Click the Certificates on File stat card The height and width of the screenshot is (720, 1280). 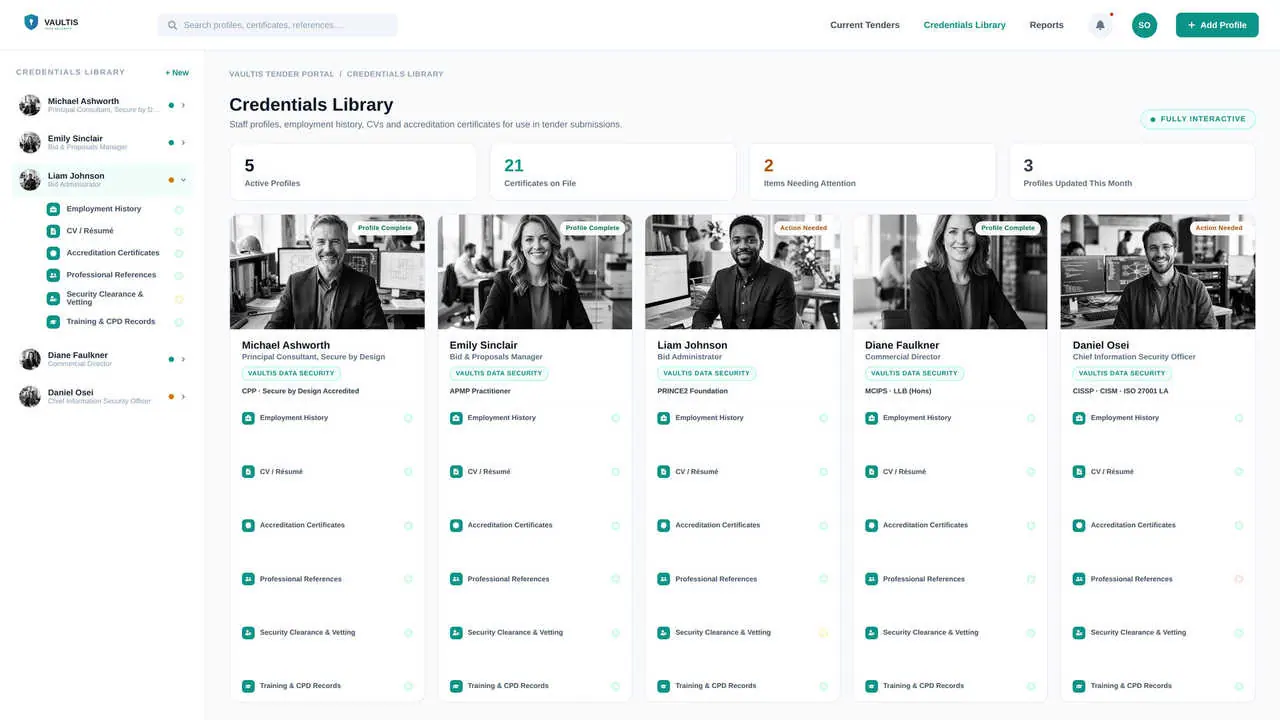tap(613, 171)
